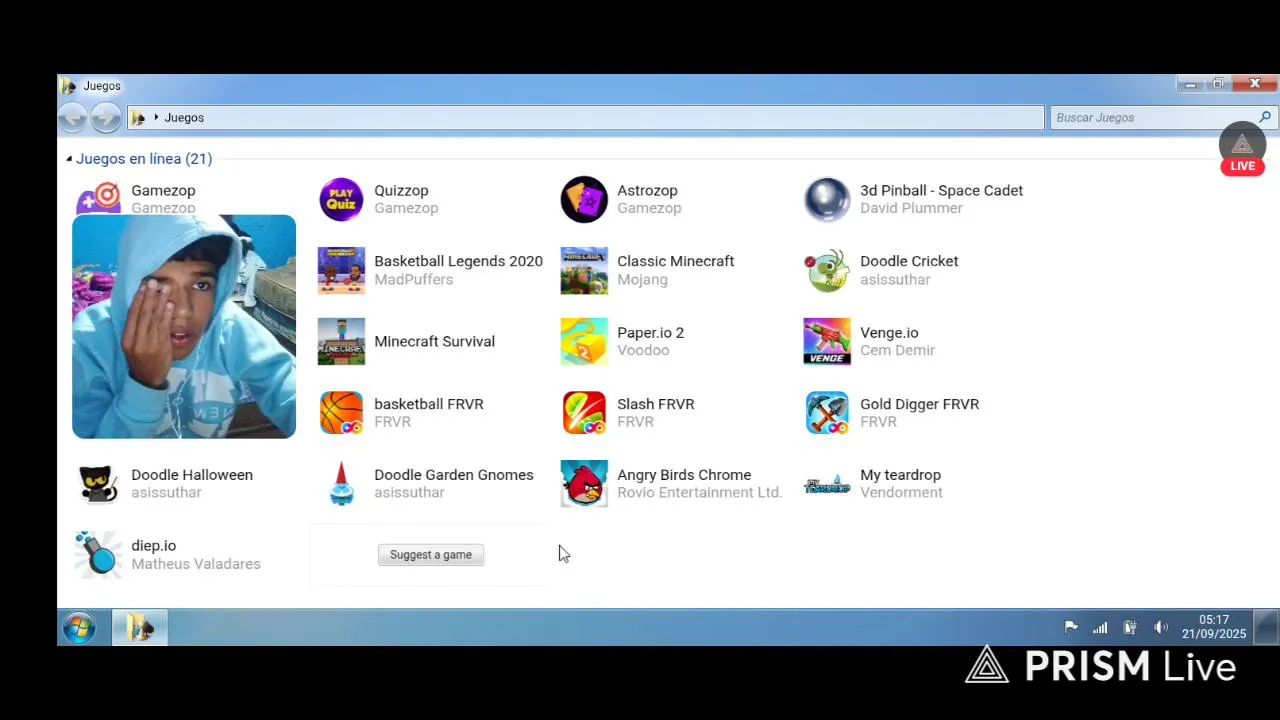This screenshot has height=720, width=1280.
Task: Open the Gold Digger FRVR icon
Action: pos(827,412)
